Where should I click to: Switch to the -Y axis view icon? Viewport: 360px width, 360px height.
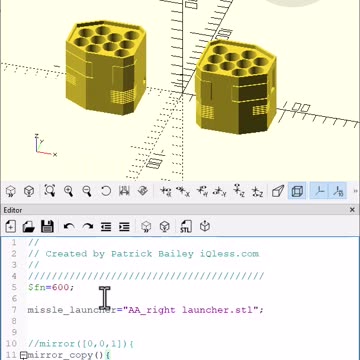click(x=220, y=191)
